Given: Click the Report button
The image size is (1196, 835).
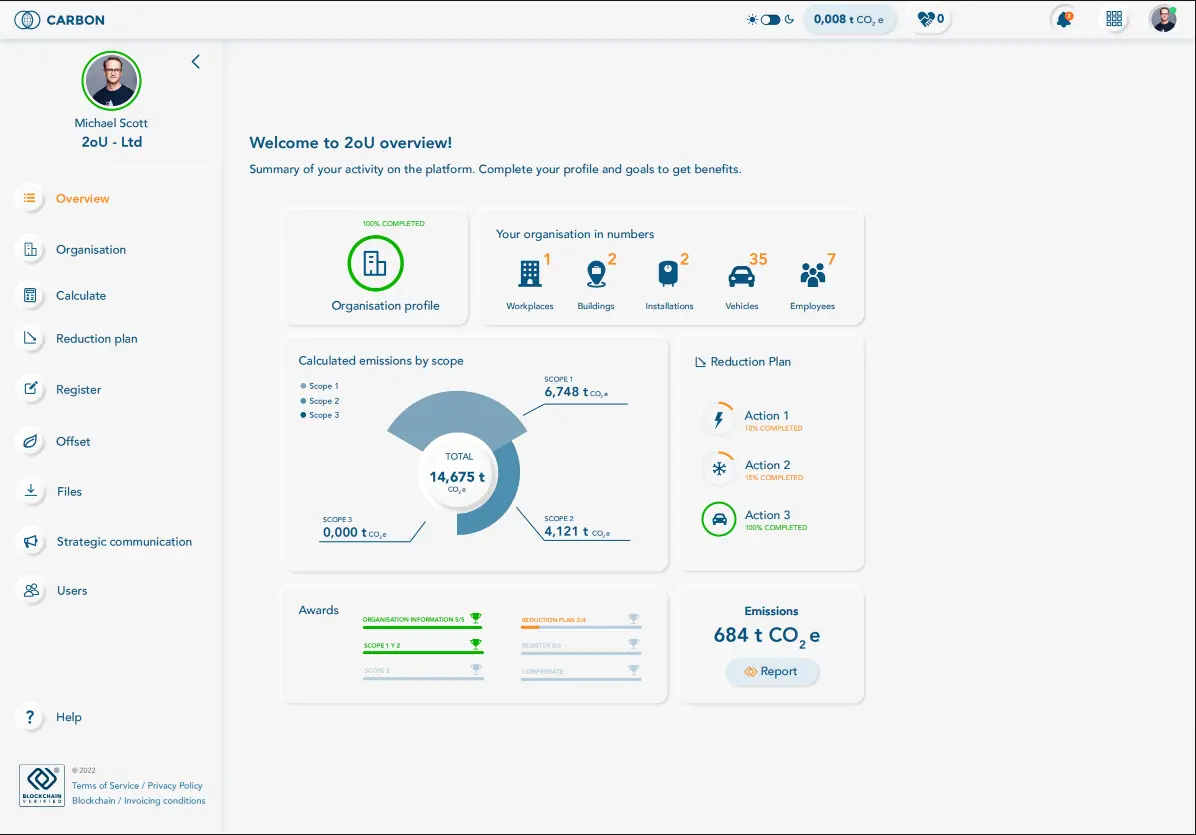Looking at the screenshot, I should (772, 672).
